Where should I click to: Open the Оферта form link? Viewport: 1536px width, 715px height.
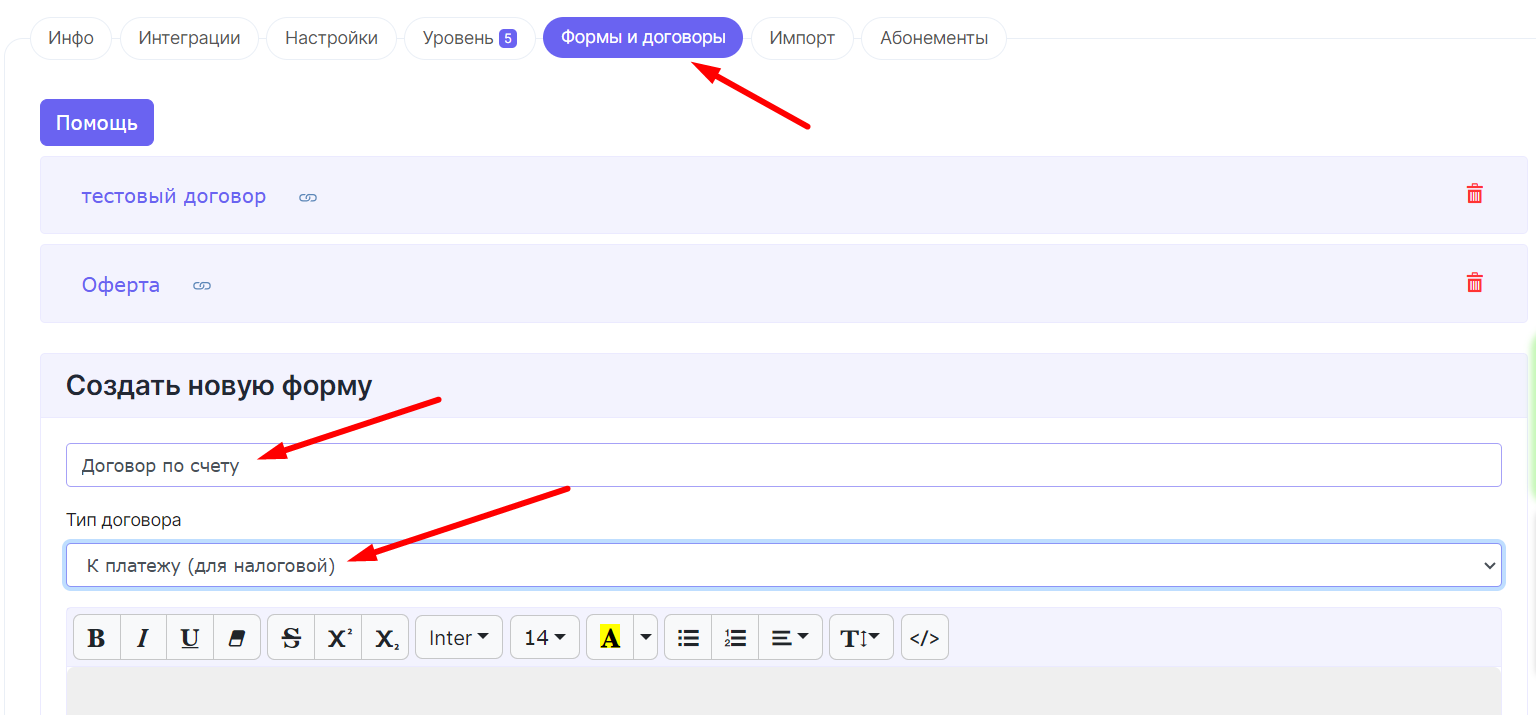coord(121,285)
